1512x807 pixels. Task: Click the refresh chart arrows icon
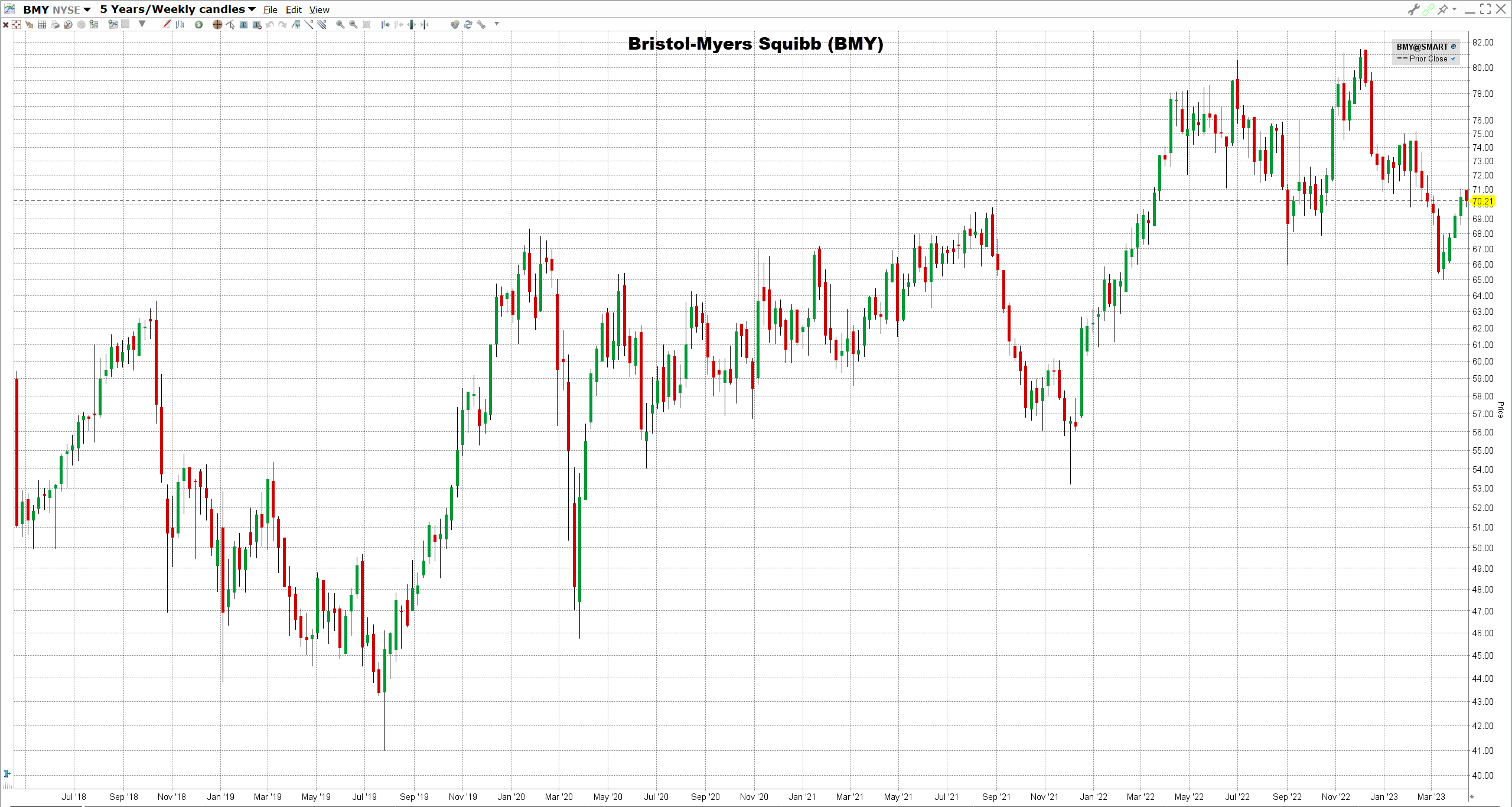468,24
